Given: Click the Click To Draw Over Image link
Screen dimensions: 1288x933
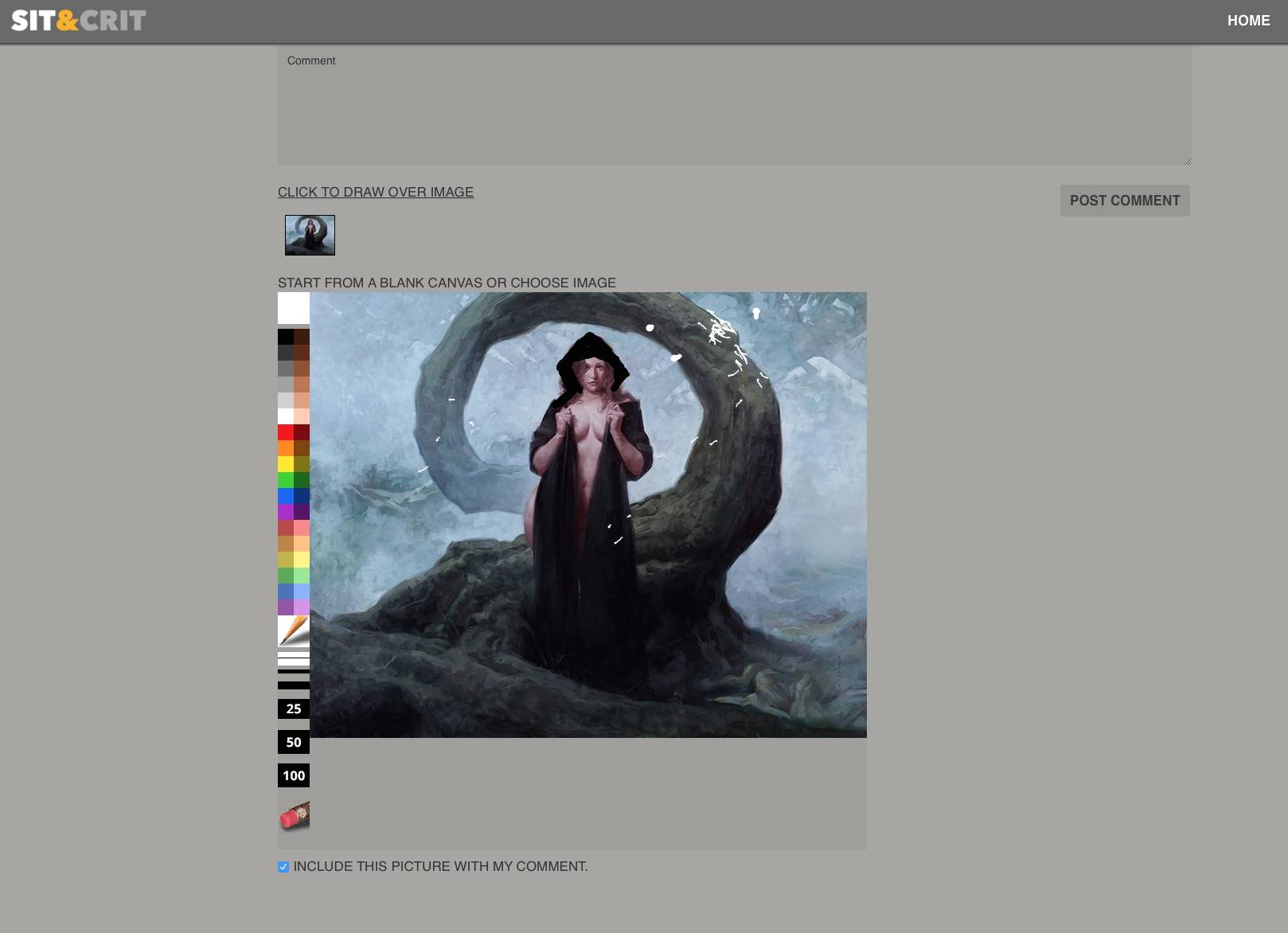Looking at the screenshot, I should 375,192.
